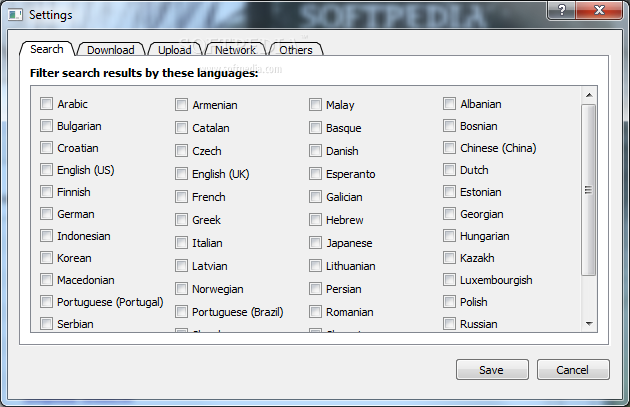Toggle the German language checkbox
The width and height of the screenshot is (630, 407).
pos(46,214)
